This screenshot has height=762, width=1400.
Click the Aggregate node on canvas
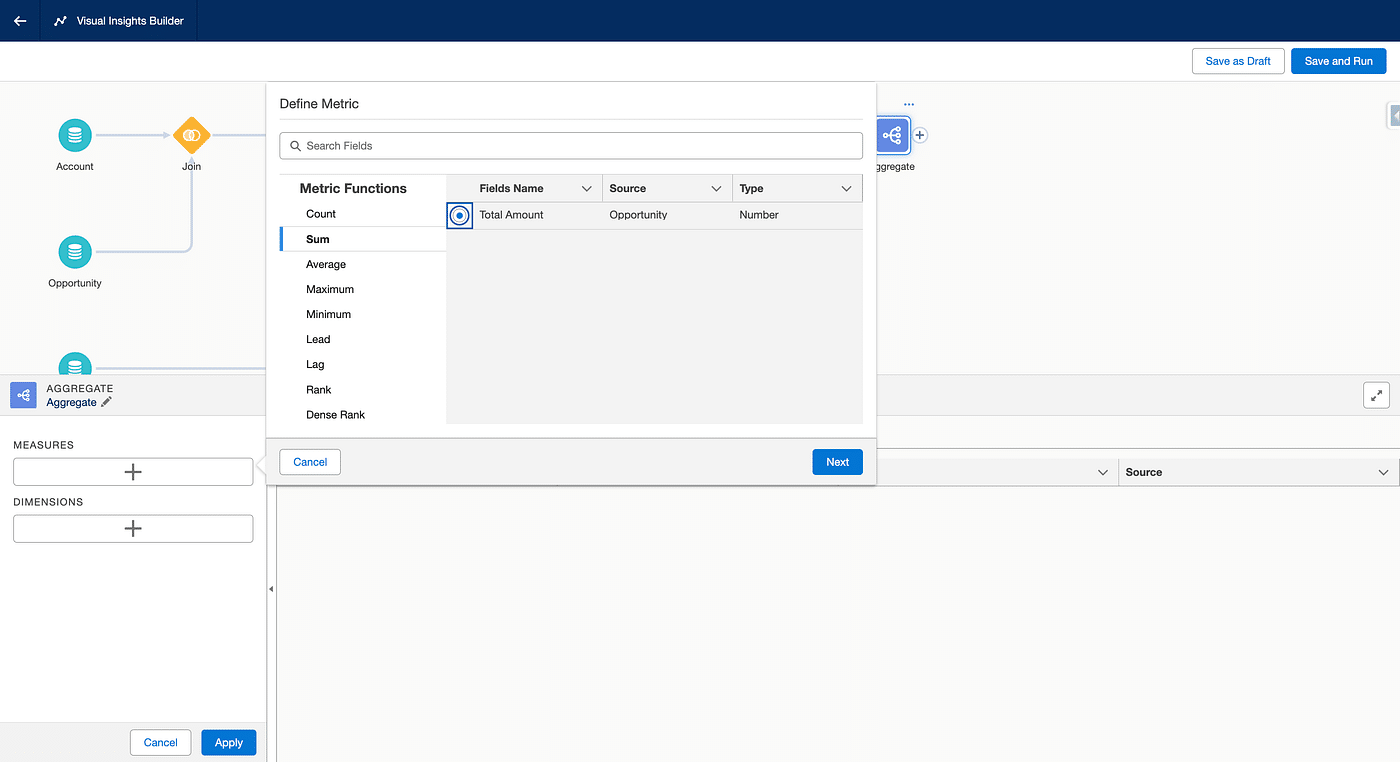[x=892, y=135]
